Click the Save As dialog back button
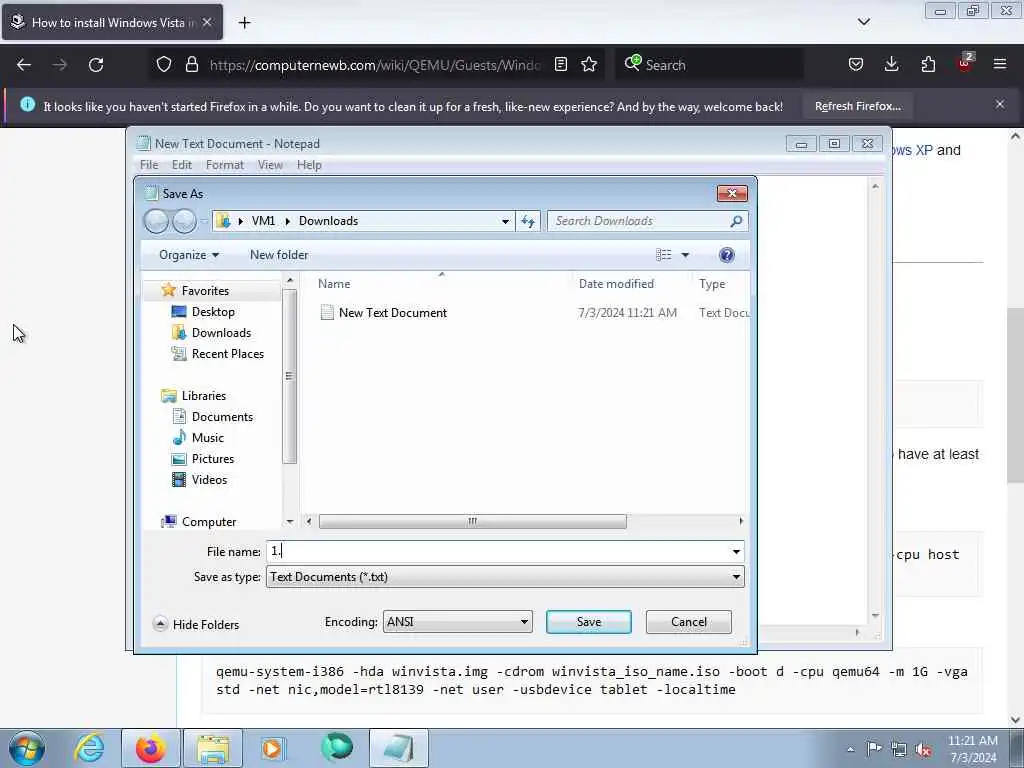This screenshot has height=768, width=1024. click(156, 221)
